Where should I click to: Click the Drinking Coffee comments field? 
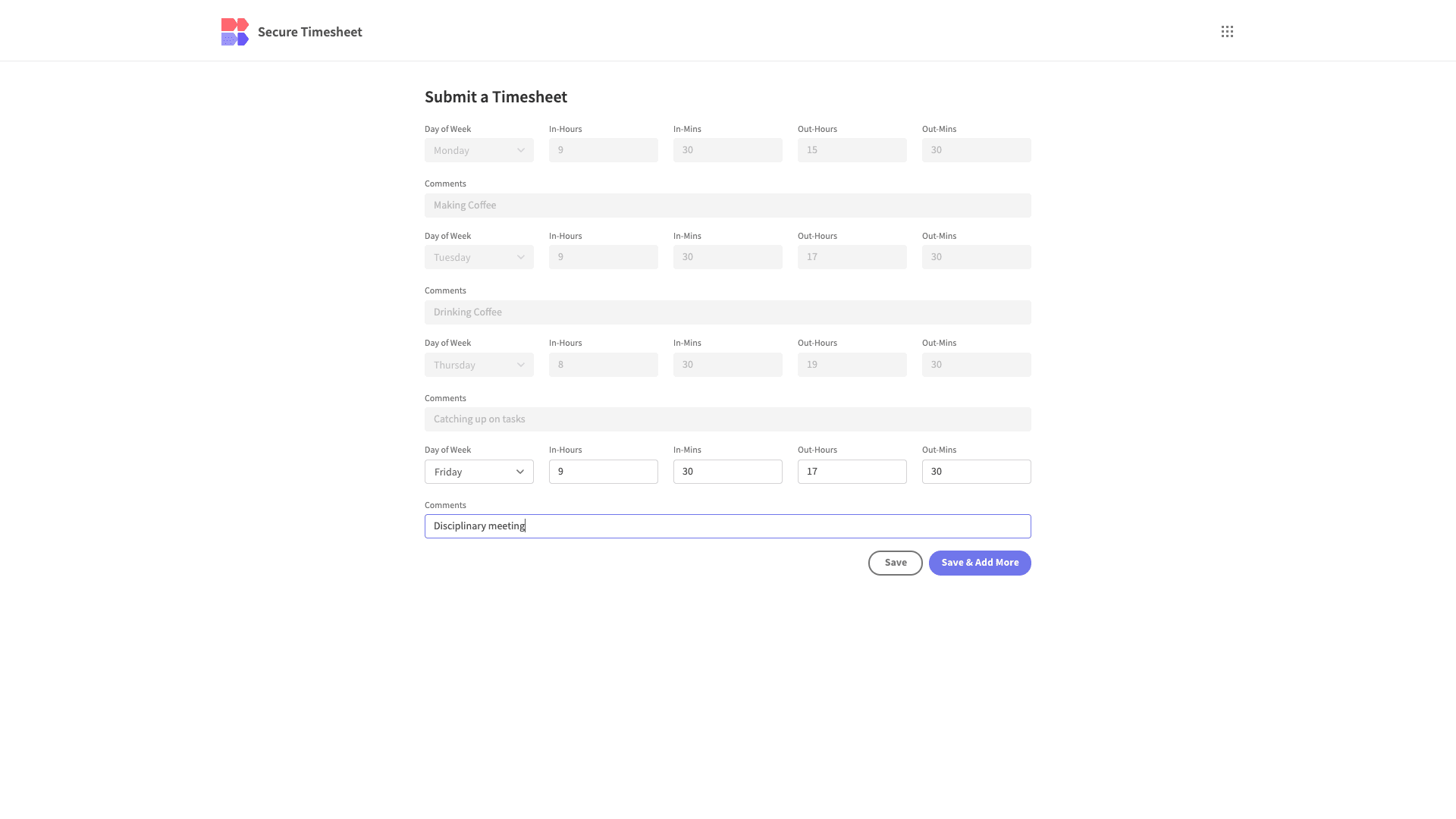[x=728, y=312]
